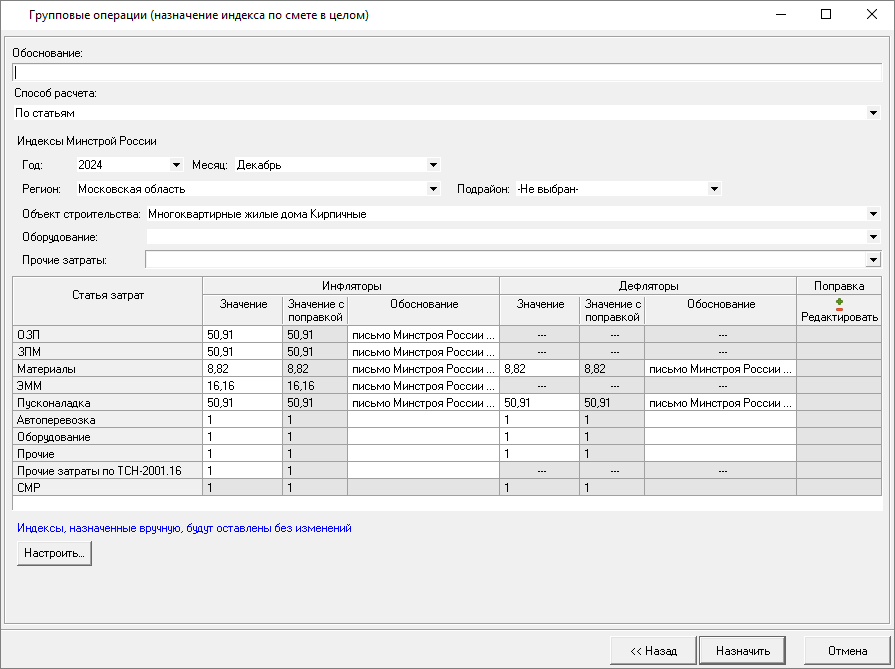Open Объект строительства dropdown list
This screenshot has height=669, width=895.
tap(873, 214)
